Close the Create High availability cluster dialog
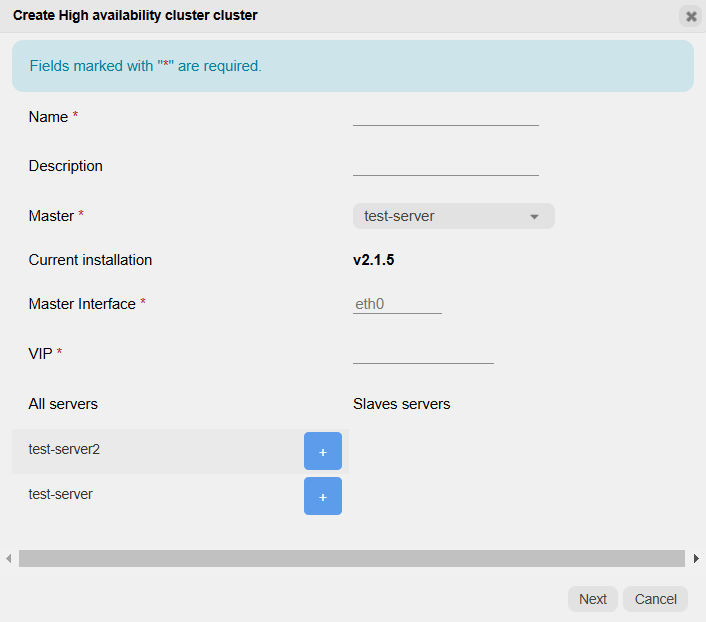This screenshot has height=622, width=706. [690, 16]
